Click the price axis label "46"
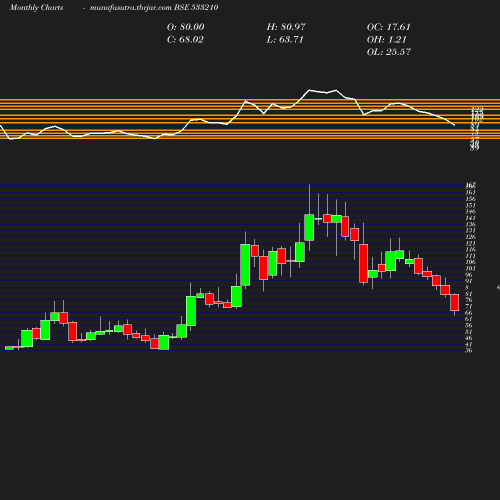The height and width of the screenshot is (500, 500). pos(469,338)
